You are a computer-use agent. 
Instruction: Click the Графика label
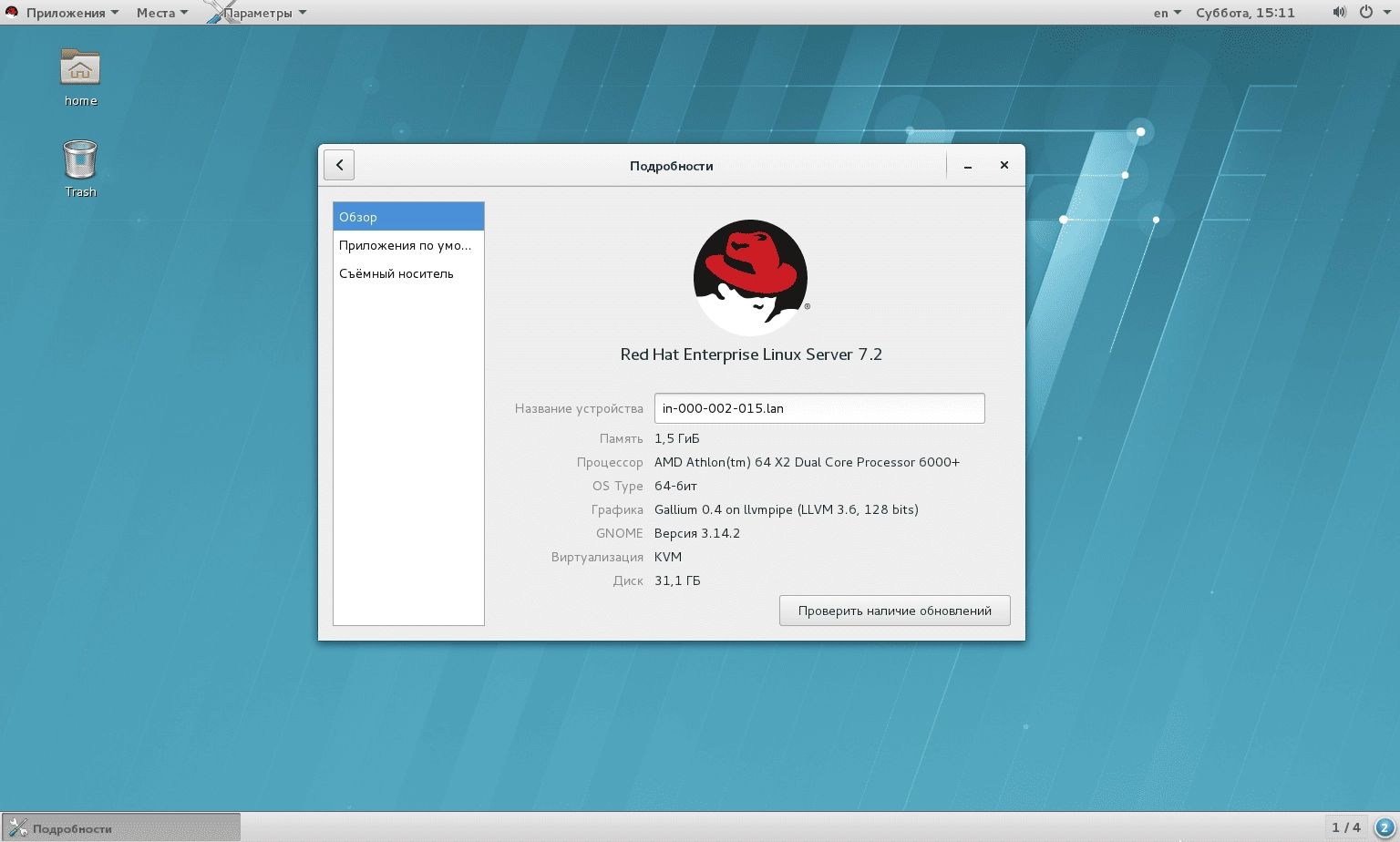[617, 509]
